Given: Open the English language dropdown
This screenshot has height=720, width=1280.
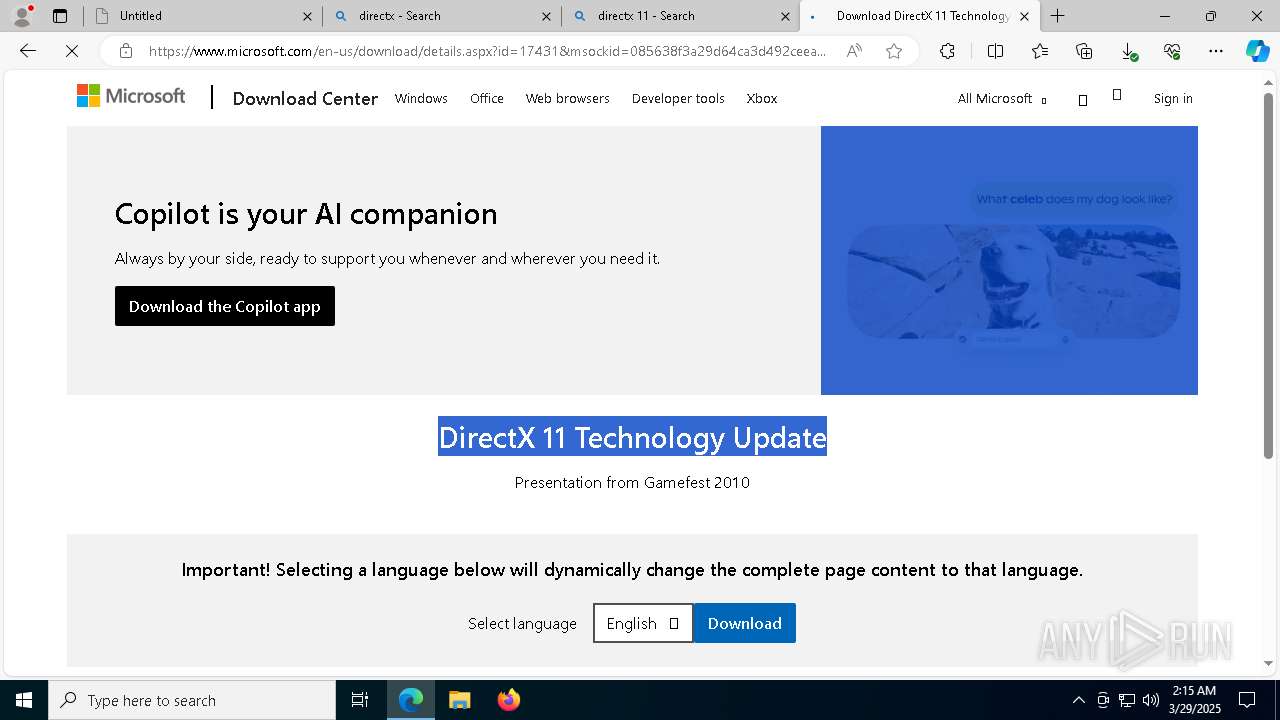Looking at the screenshot, I should pos(643,623).
